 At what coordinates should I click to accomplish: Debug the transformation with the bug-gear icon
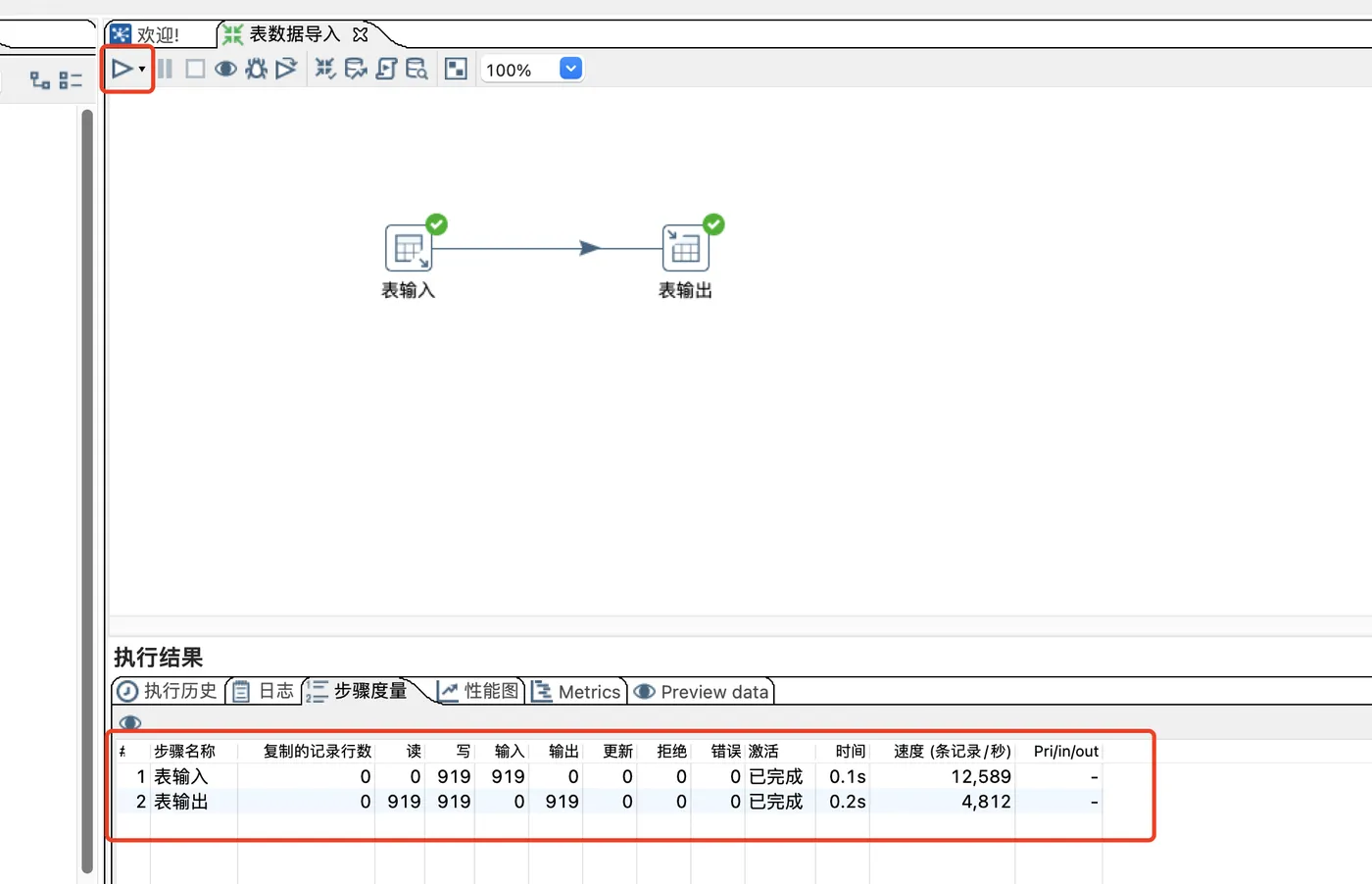tap(256, 69)
